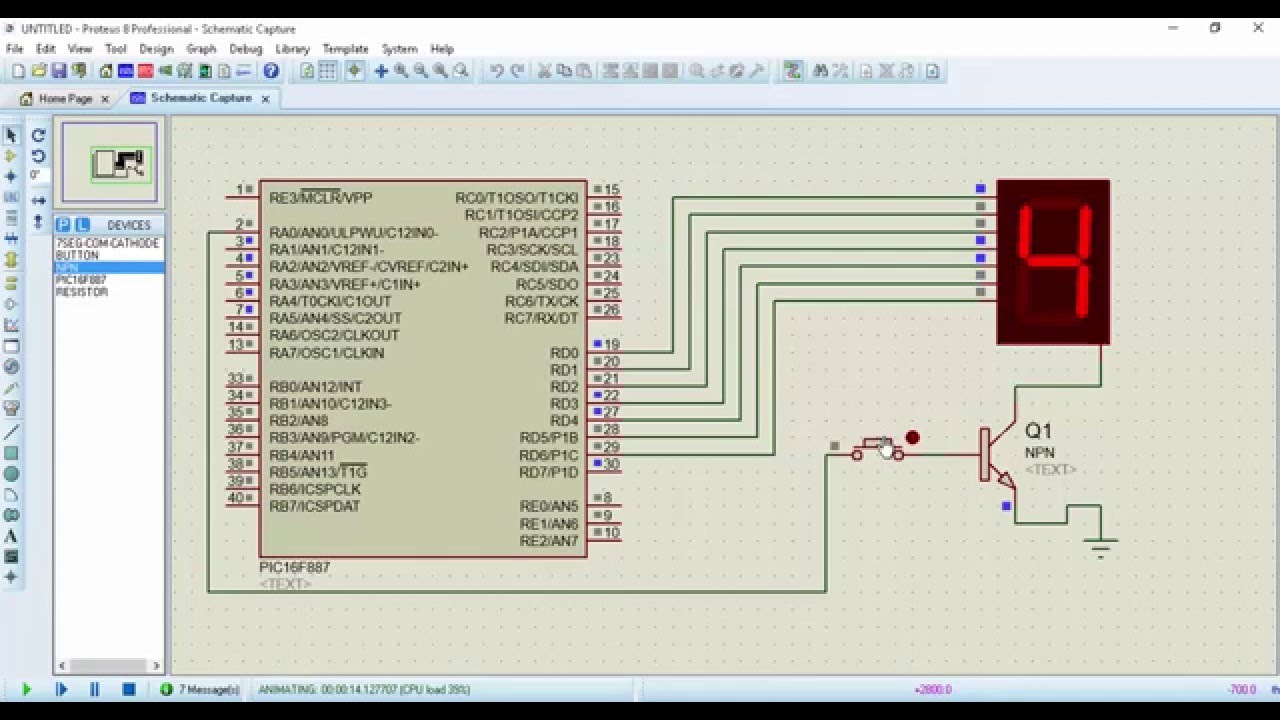Go to Home Page toolbar icon
The width and height of the screenshot is (1280, 720).
106,71
